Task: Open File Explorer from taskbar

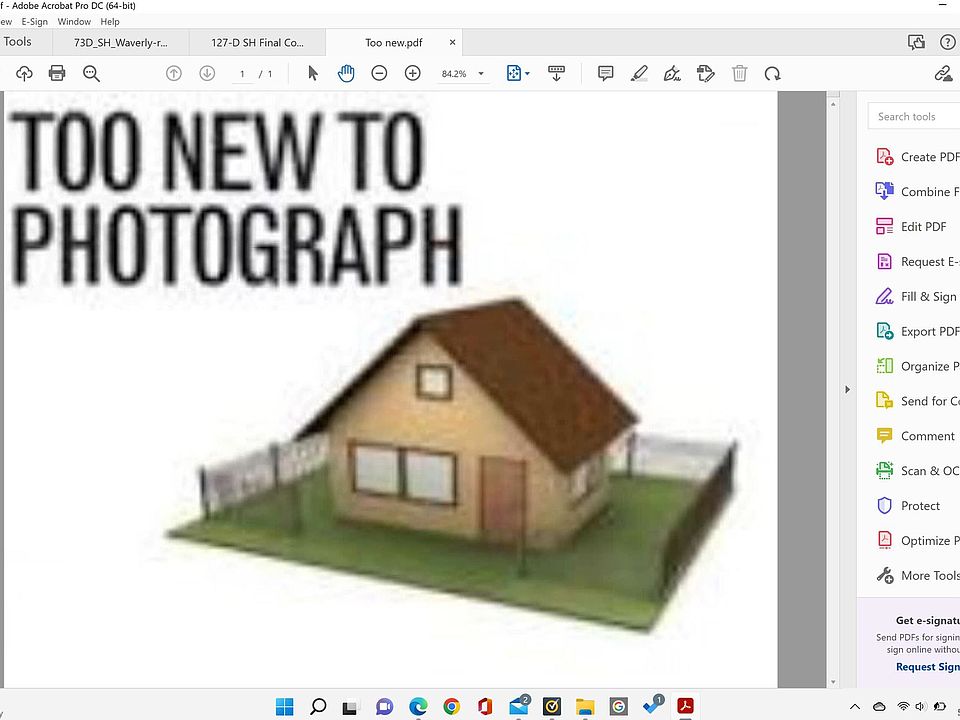Action: point(585,707)
